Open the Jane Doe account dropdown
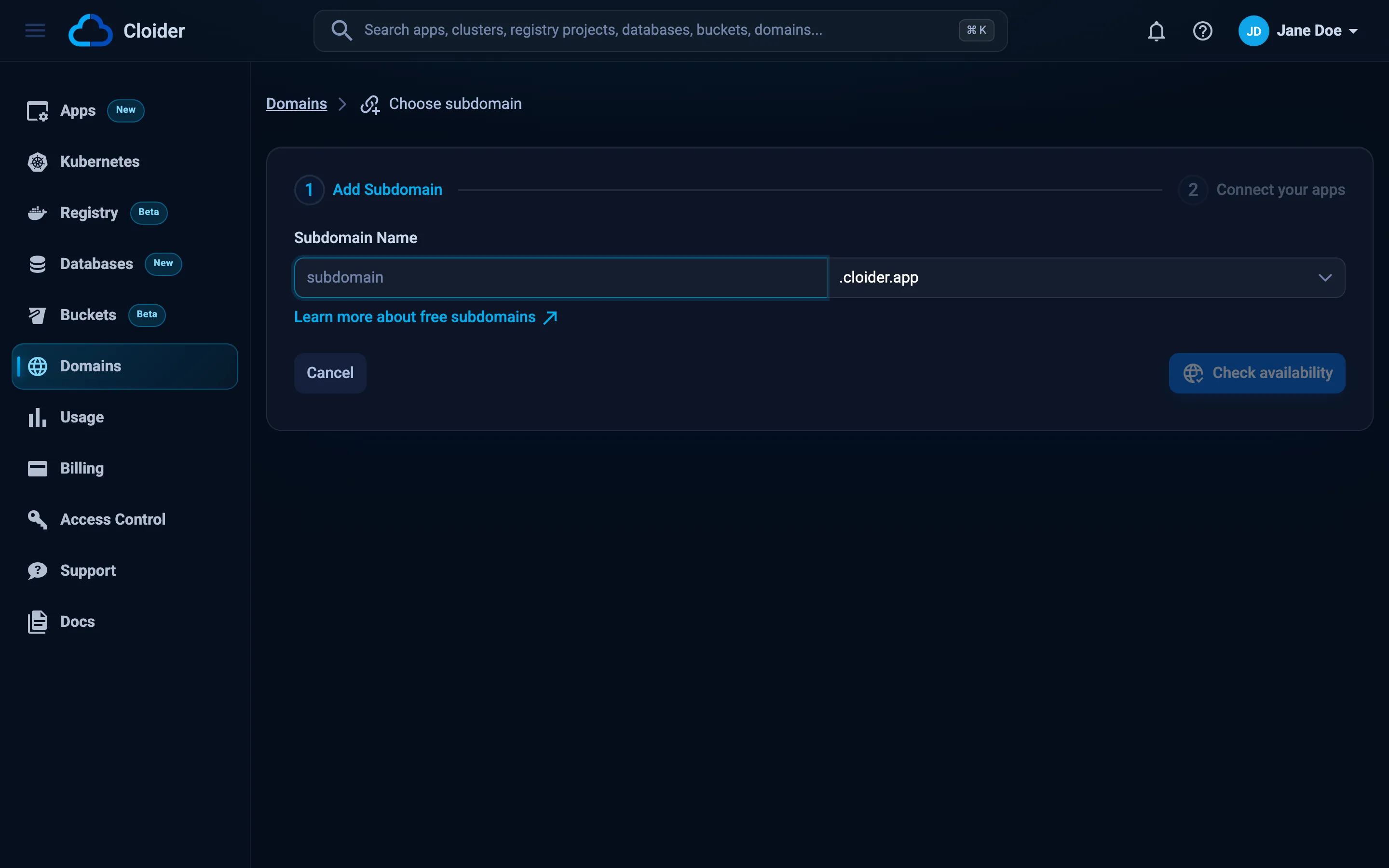 (1298, 31)
